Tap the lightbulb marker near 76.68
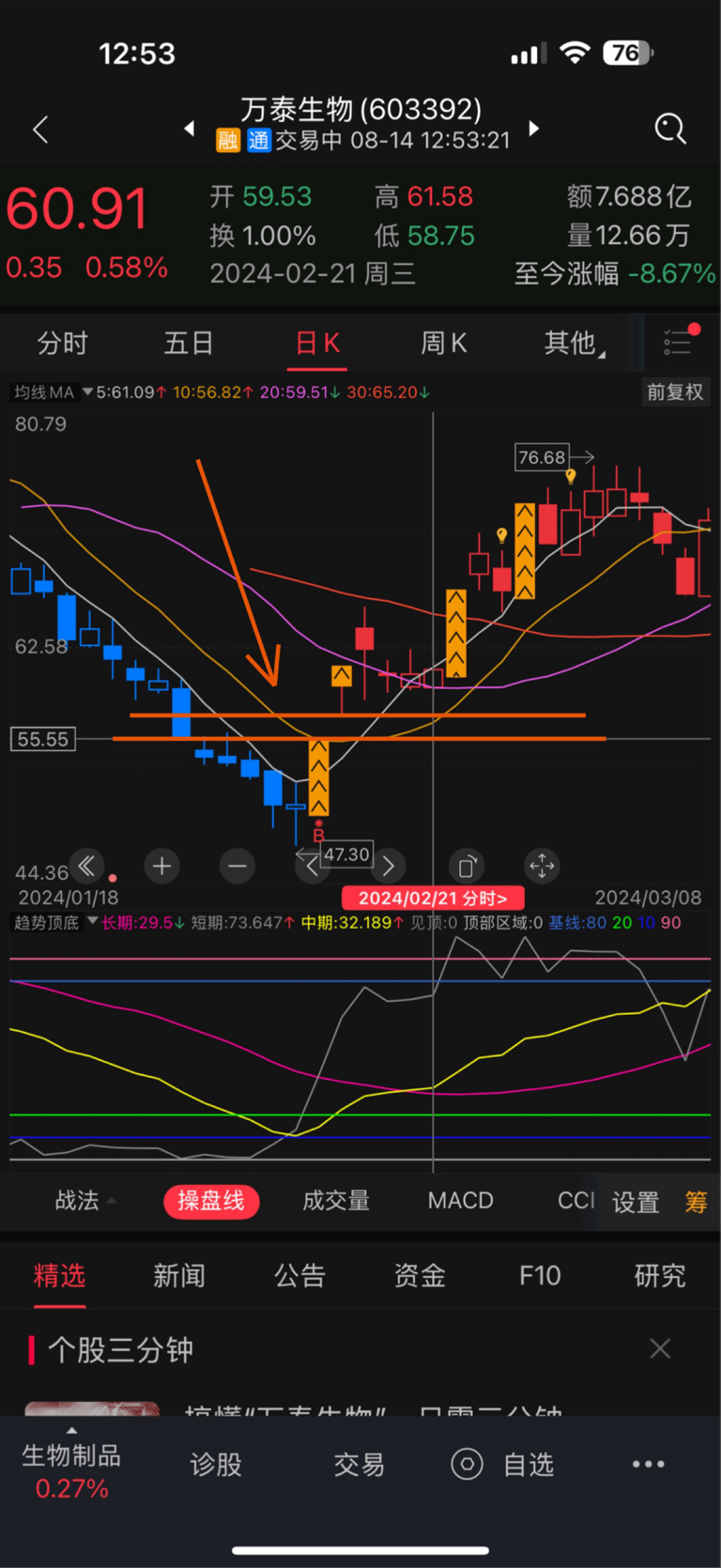Viewport: 722px width, 1568px height. click(571, 477)
